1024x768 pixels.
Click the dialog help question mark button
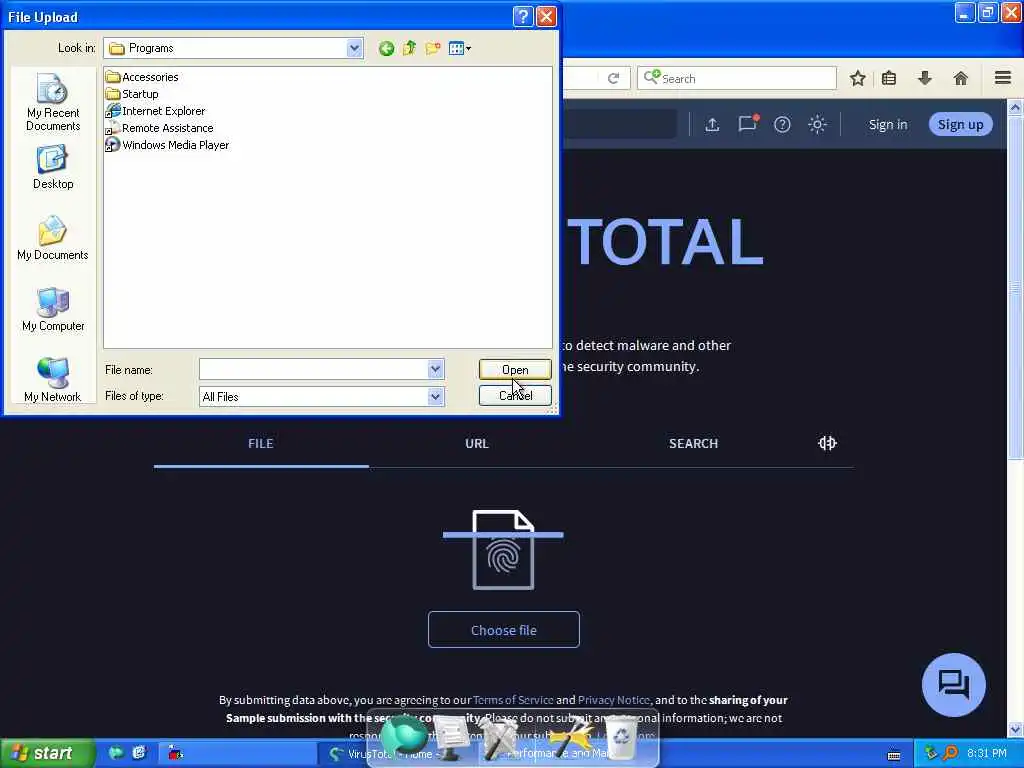click(523, 16)
